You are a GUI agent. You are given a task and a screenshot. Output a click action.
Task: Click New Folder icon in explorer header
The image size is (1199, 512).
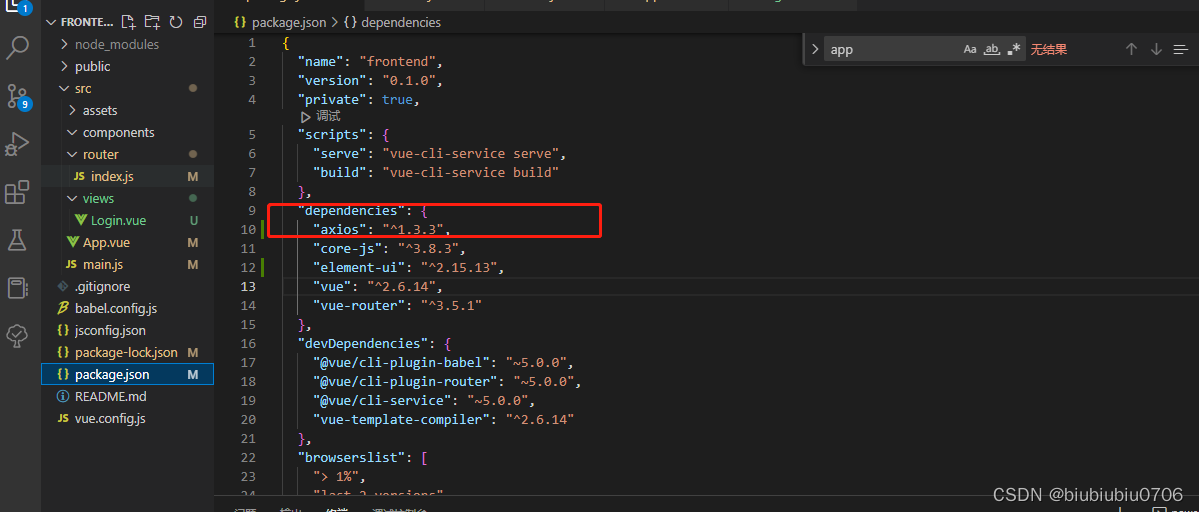152,22
